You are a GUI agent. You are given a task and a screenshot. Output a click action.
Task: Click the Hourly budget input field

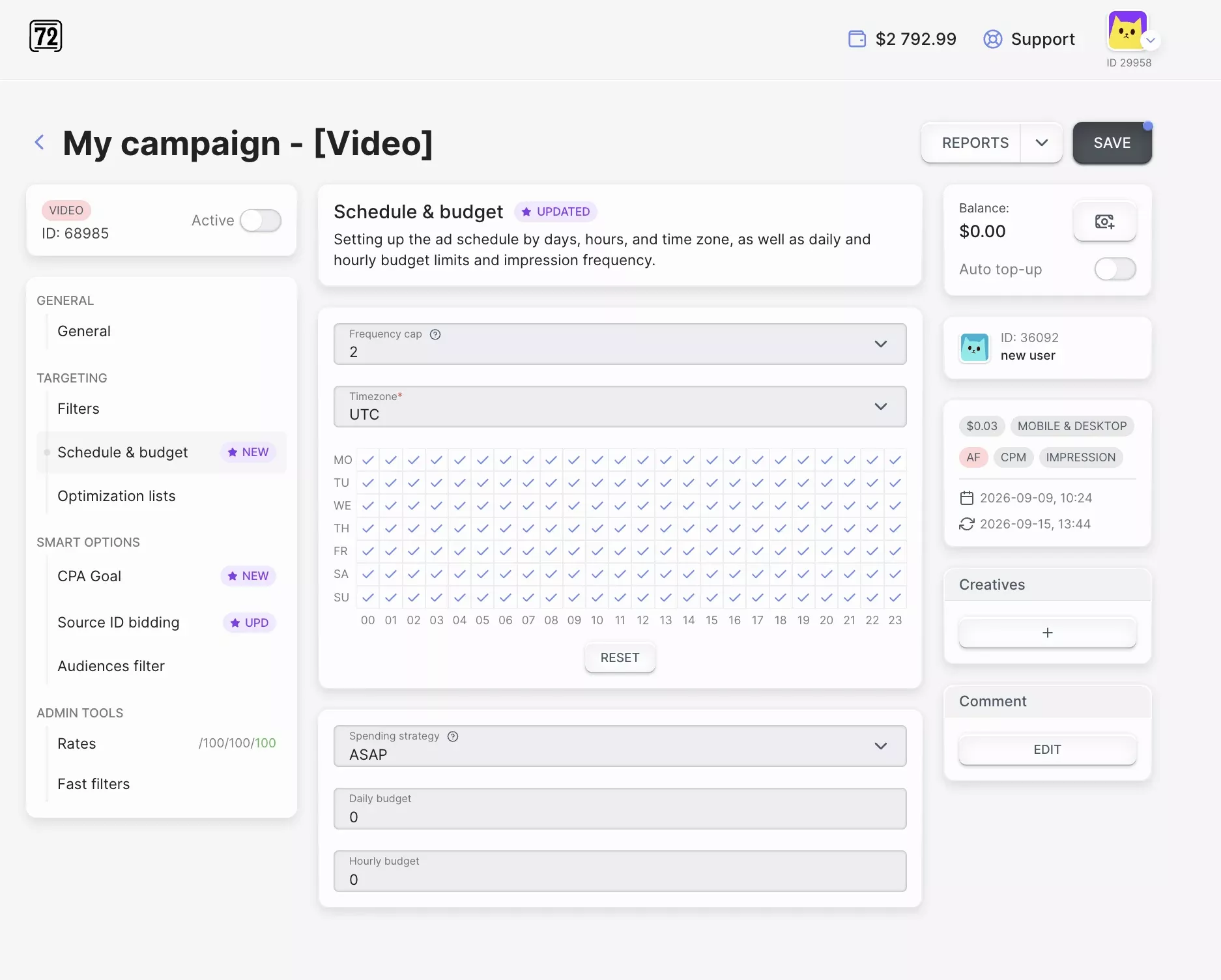(x=620, y=871)
